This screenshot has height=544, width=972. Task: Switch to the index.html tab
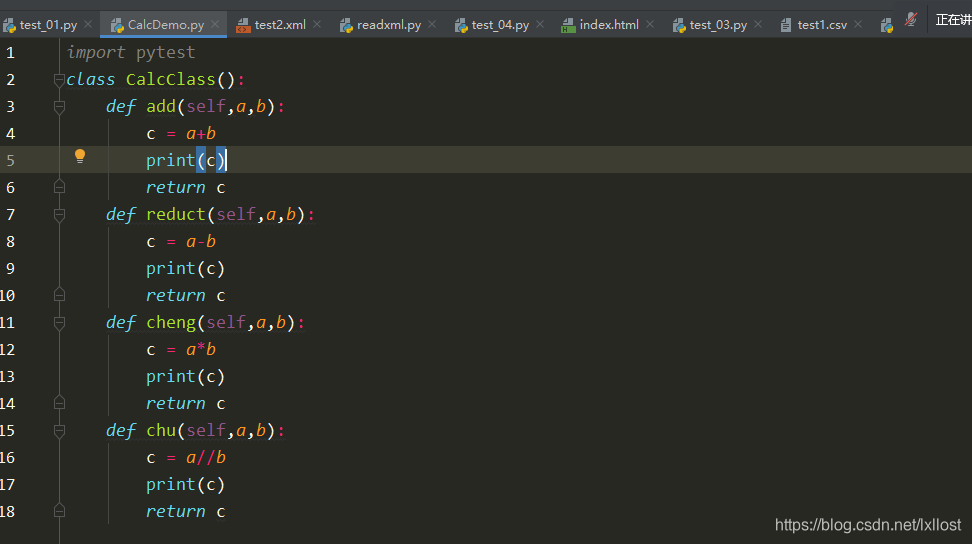(609, 25)
